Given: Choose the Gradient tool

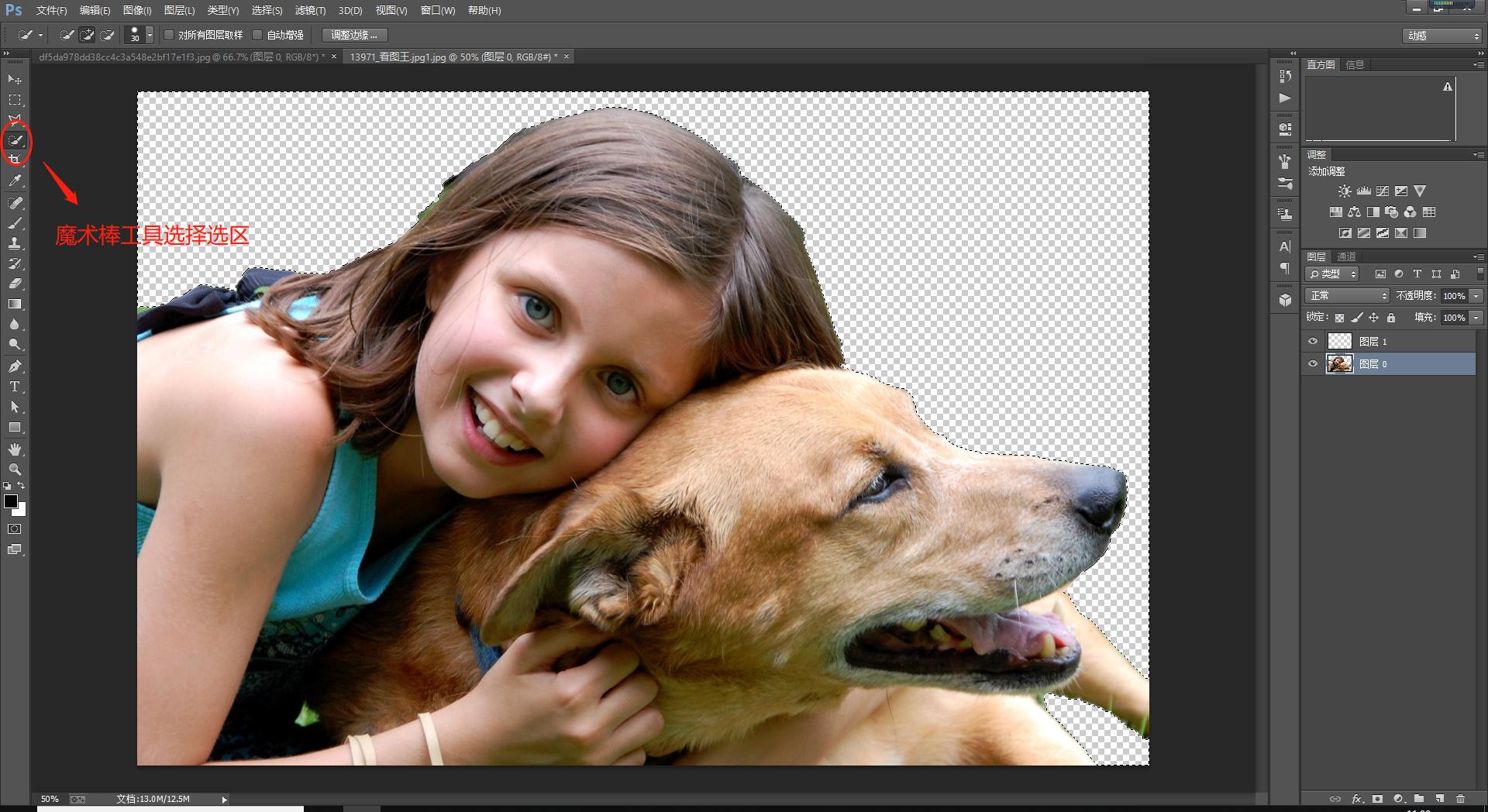Looking at the screenshot, I should click(15, 304).
